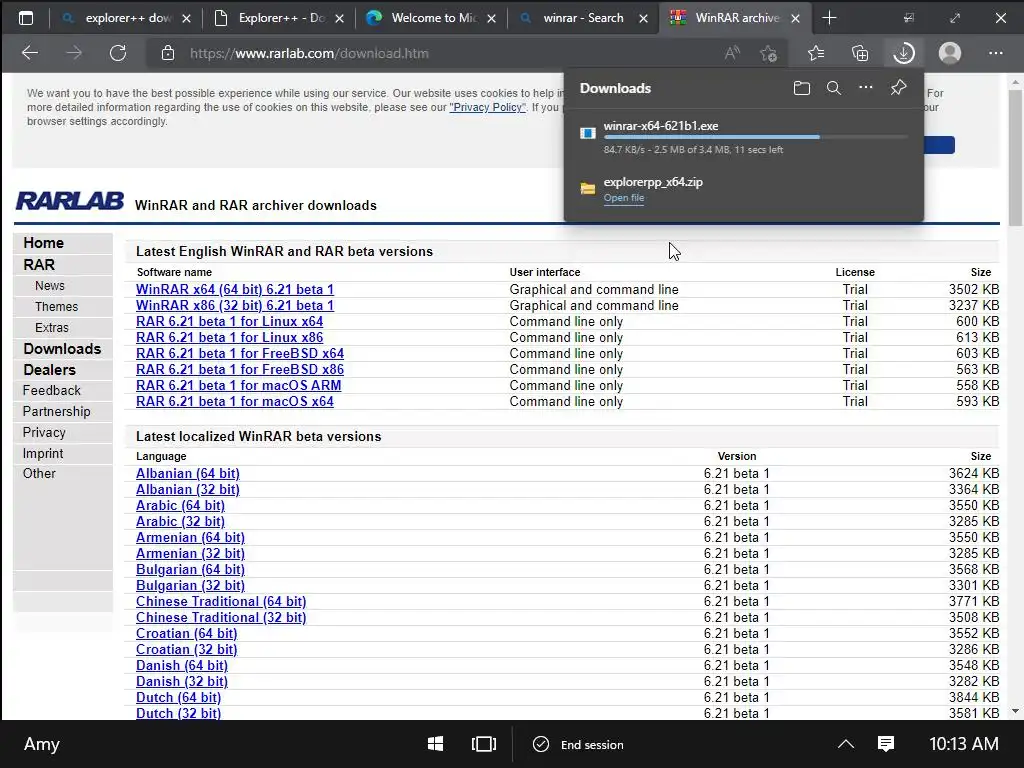Pin the Downloads panel
The height and width of the screenshot is (768, 1024).
899,88
